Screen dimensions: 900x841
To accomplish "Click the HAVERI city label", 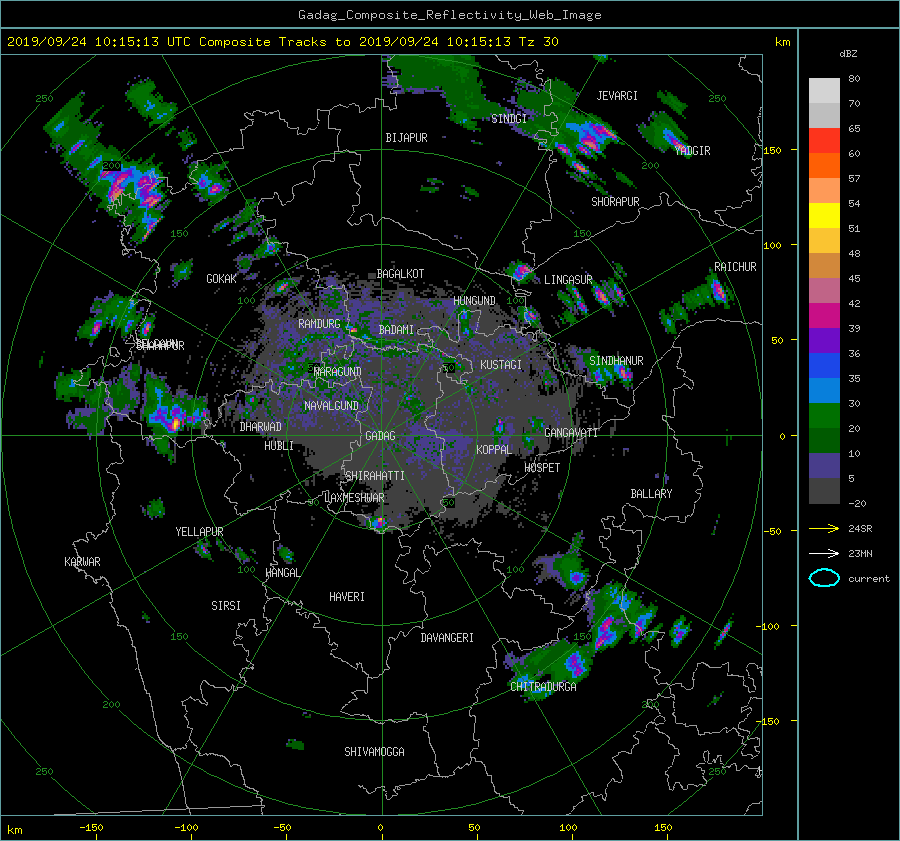I will [347, 597].
